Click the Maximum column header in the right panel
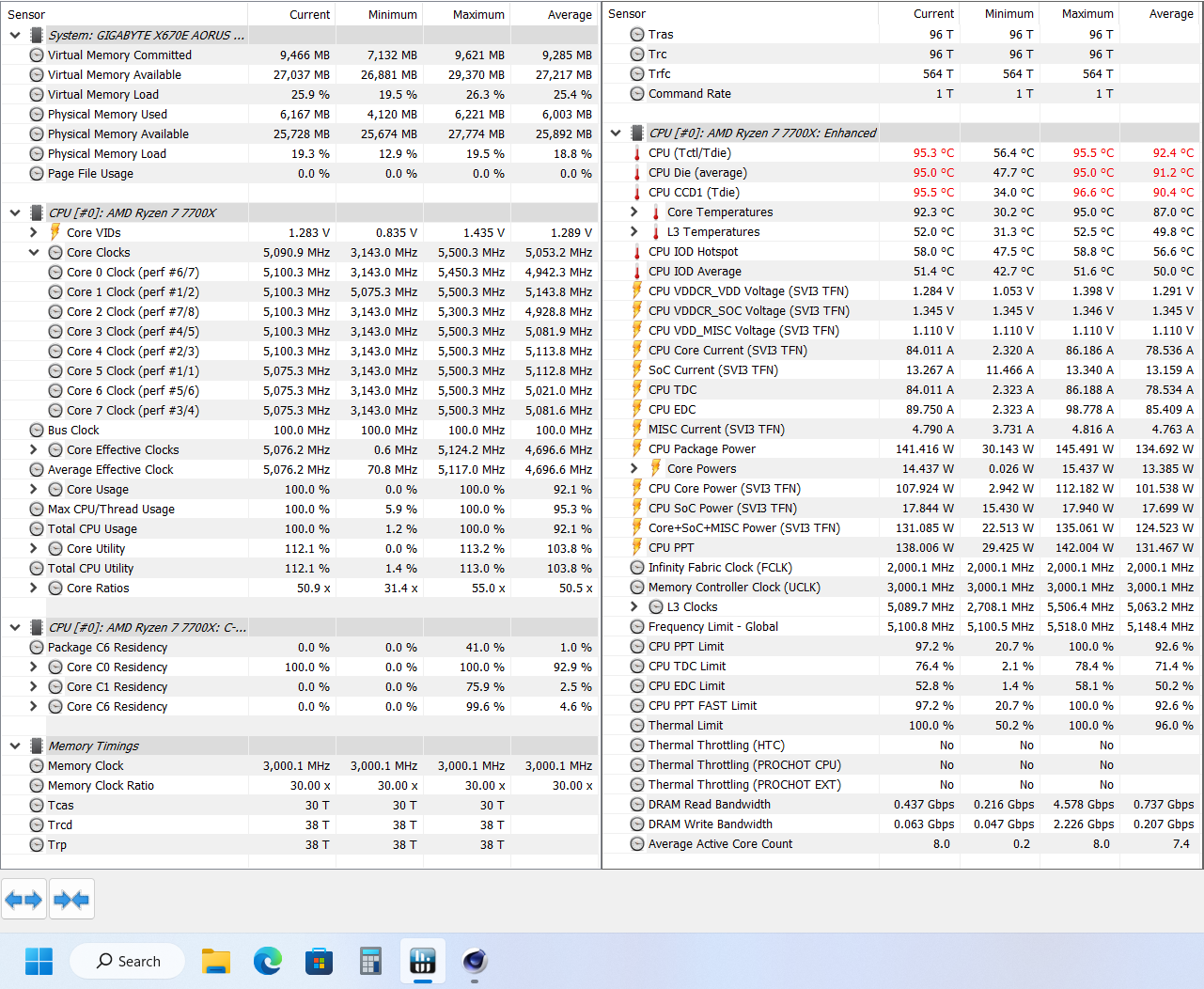The height and width of the screenshot is (989, 1204). tap(1079, 13)
